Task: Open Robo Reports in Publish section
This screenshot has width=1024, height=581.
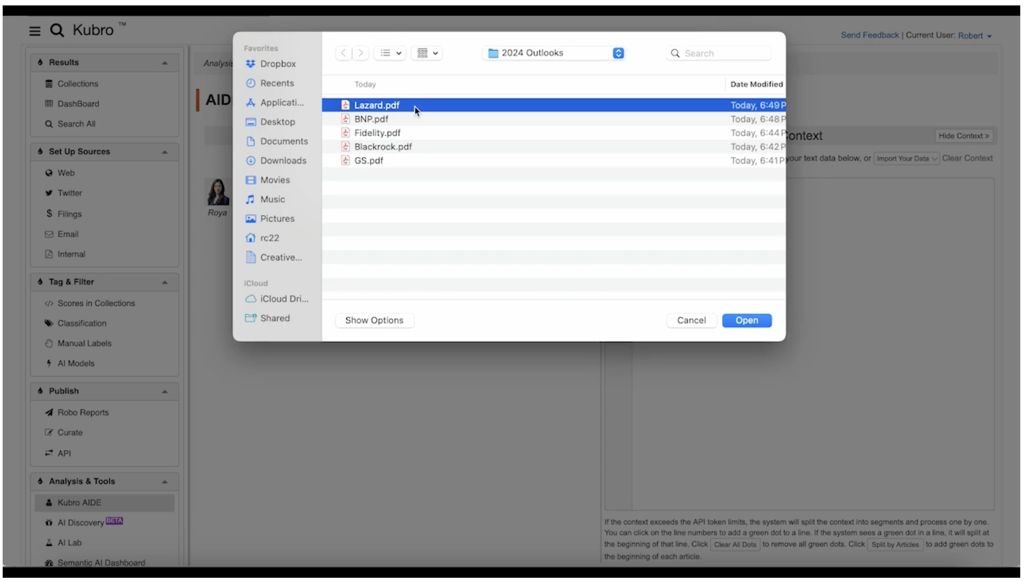Action: pyautogui.click(x=77, y=413)
